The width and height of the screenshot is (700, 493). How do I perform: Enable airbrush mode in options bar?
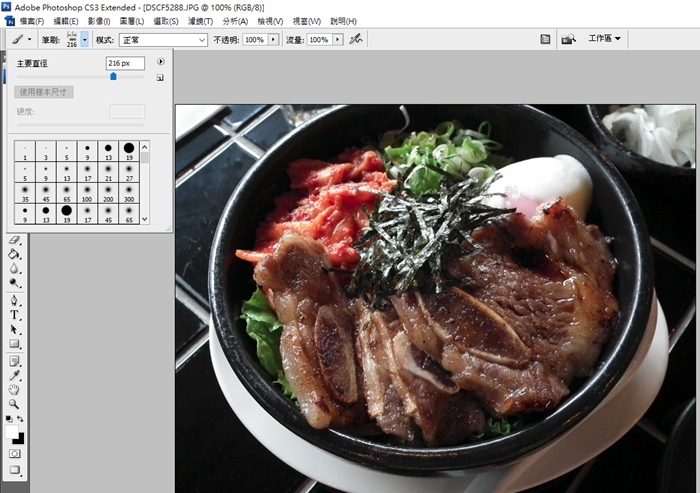tap(355, 39)
